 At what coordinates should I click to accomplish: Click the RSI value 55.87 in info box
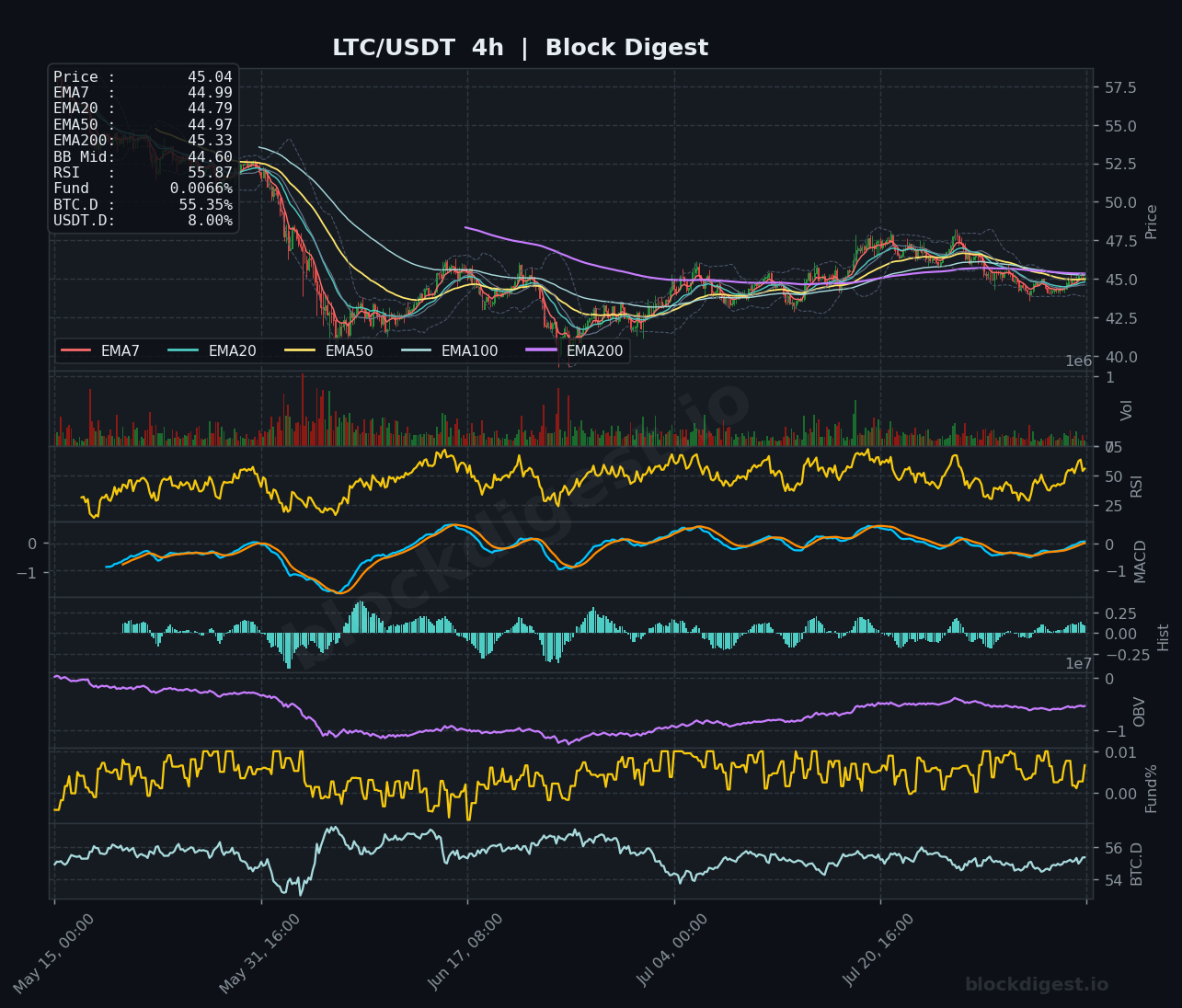pos(210,173)
